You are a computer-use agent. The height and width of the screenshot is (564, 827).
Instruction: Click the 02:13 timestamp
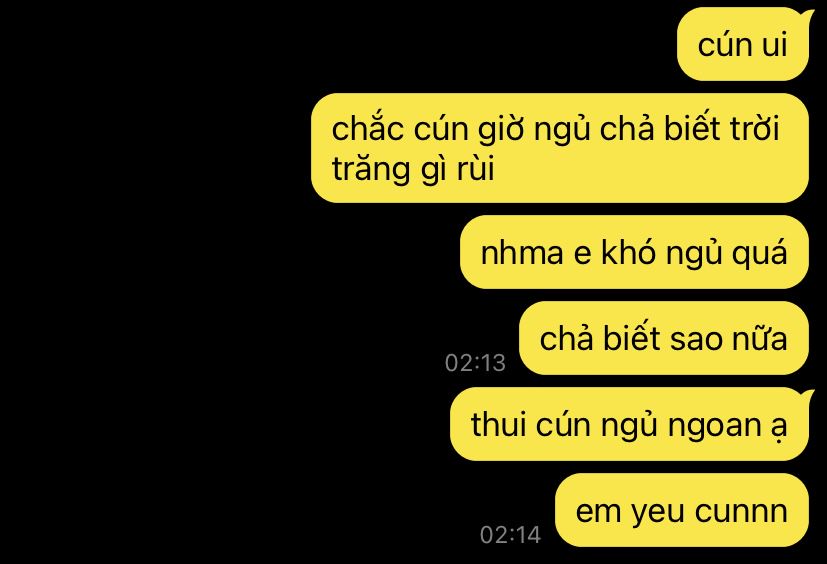click(x=475, y=362)
